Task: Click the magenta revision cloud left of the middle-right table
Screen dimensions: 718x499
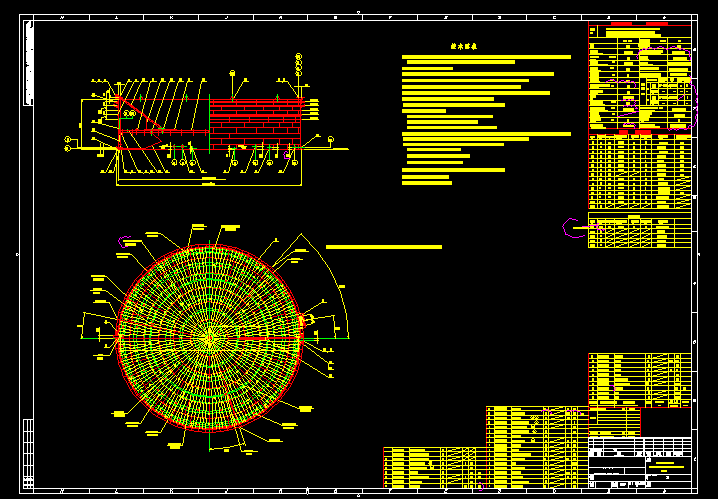Action: 573,228
